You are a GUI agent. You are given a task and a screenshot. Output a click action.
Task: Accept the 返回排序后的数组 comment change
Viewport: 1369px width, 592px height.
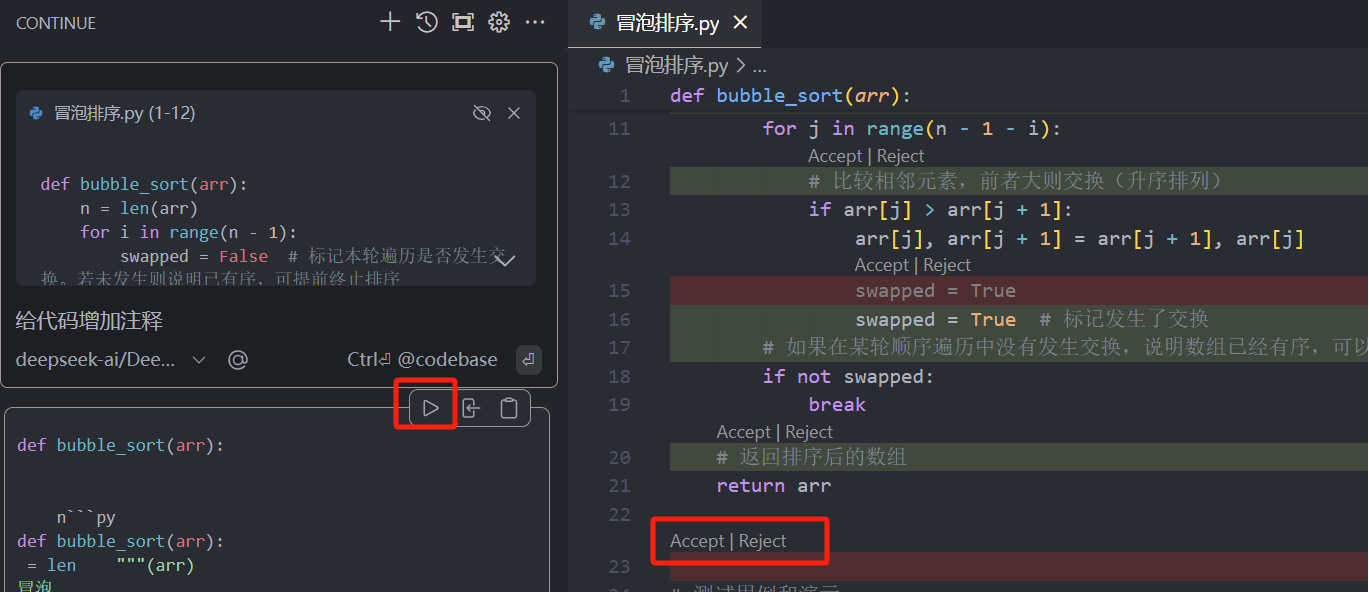click(x=743, y=432)
